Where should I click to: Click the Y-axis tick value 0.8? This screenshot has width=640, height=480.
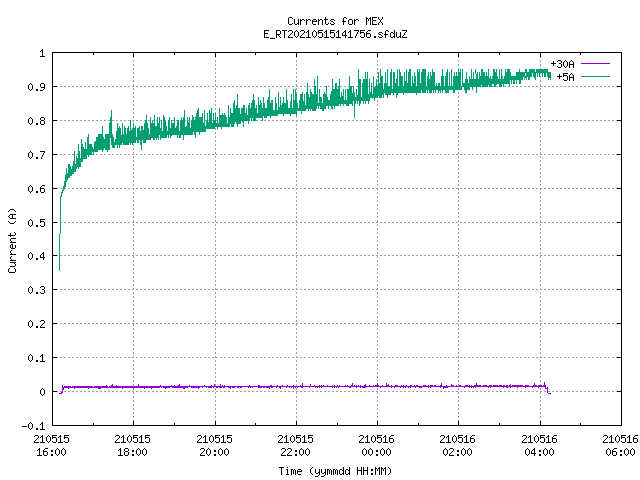pos(36,121)
